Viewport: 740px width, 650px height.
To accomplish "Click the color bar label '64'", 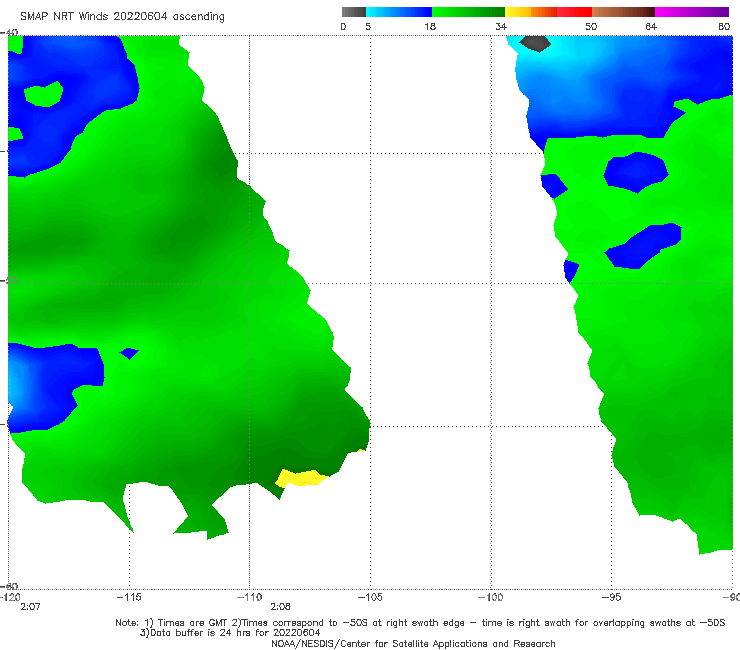I will [651, 26].
